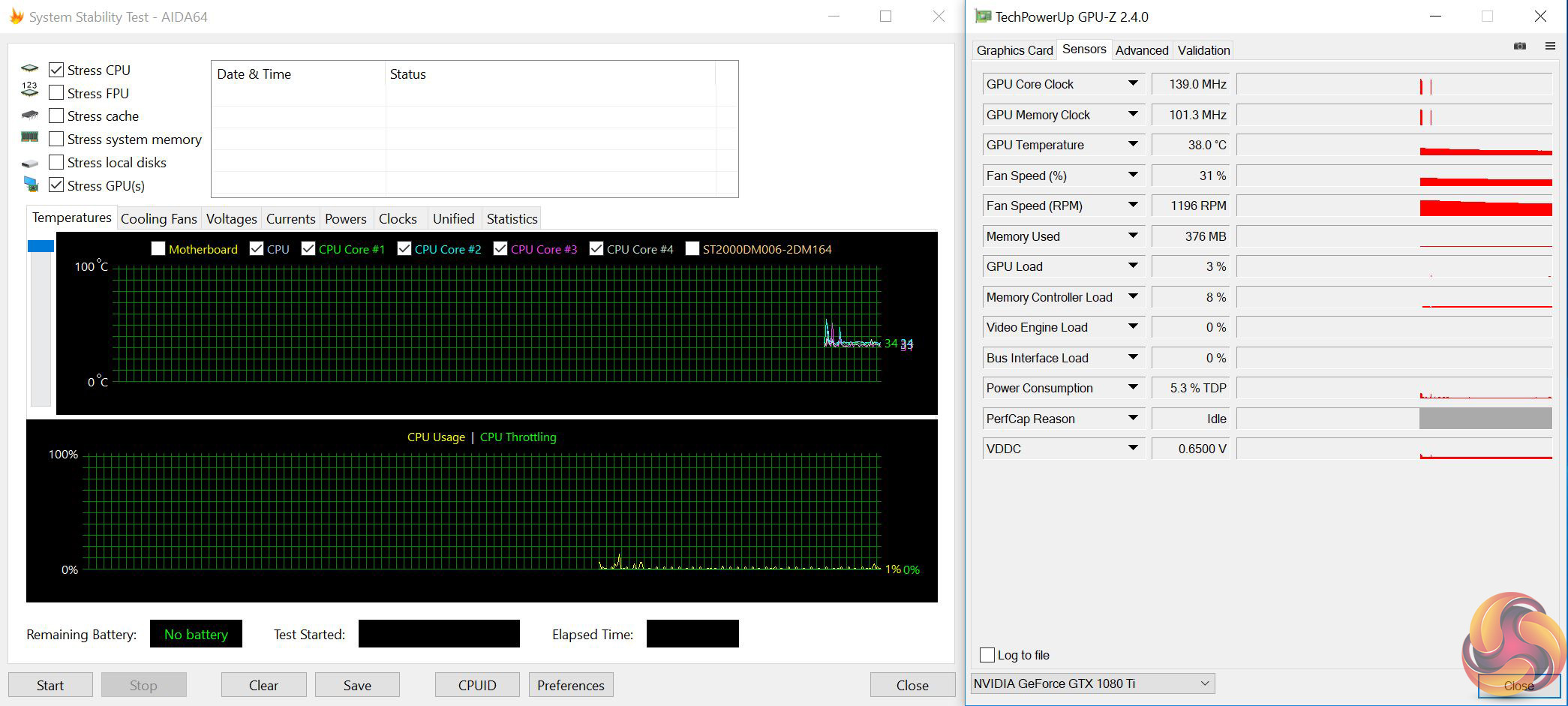
Task: Open GPU Core Clock sensor dropdown
Action: tap(1133, 83)
